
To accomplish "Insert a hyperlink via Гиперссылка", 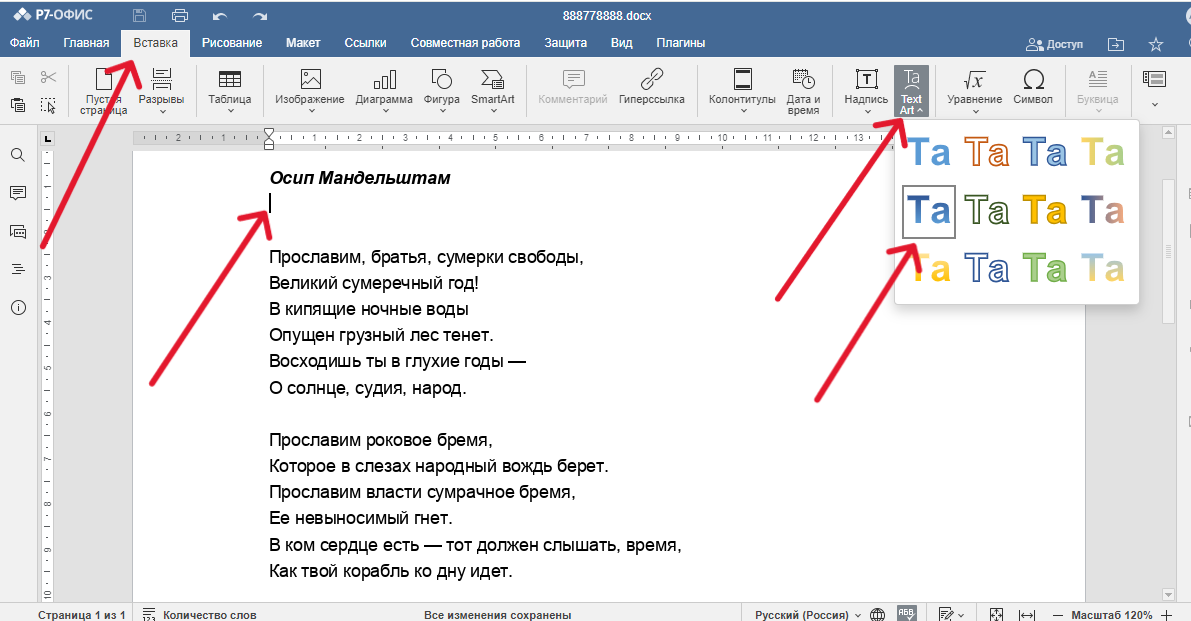I will click(651, 81).
